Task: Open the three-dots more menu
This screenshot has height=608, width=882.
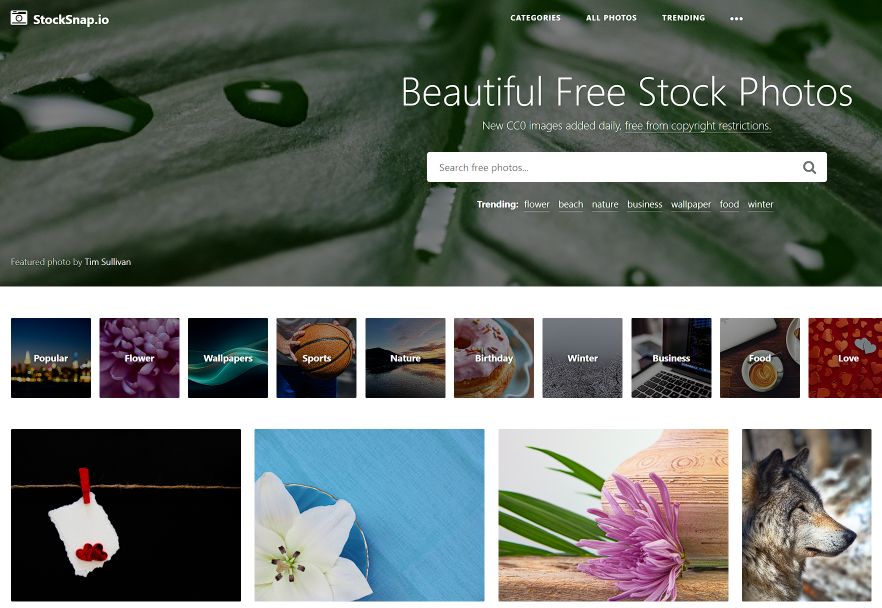Action: tap(736, 19)
